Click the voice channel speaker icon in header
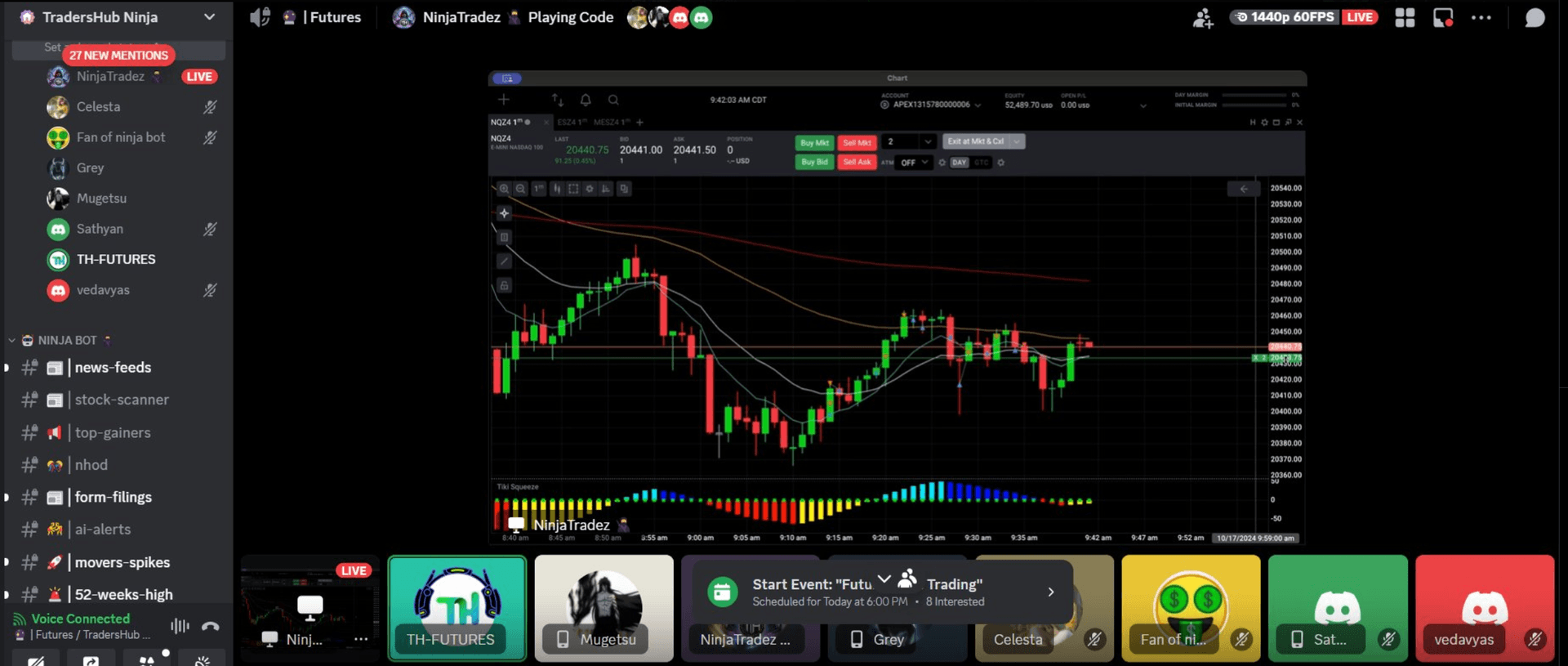The width and height of the screenshot is (1568, 666). [x=260, y=17]
